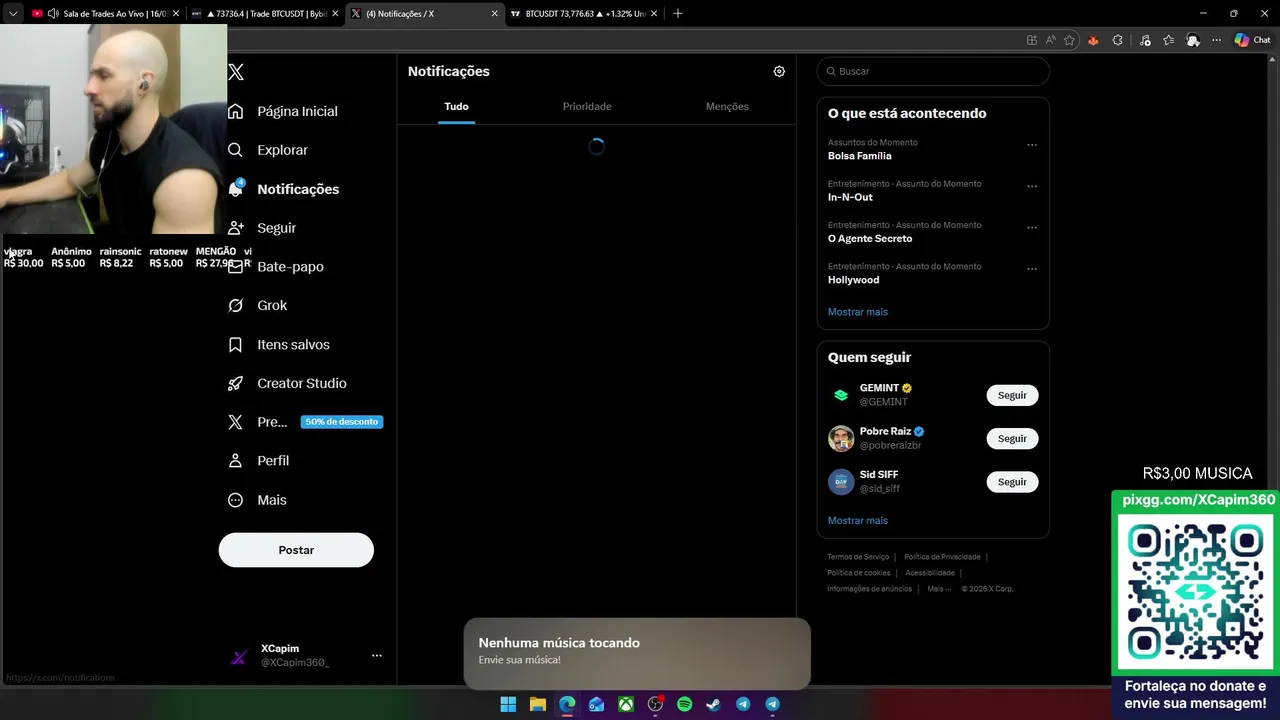Click the media control music icon in toolbar
The image size is (1280, 720).
click(1144, 40)
